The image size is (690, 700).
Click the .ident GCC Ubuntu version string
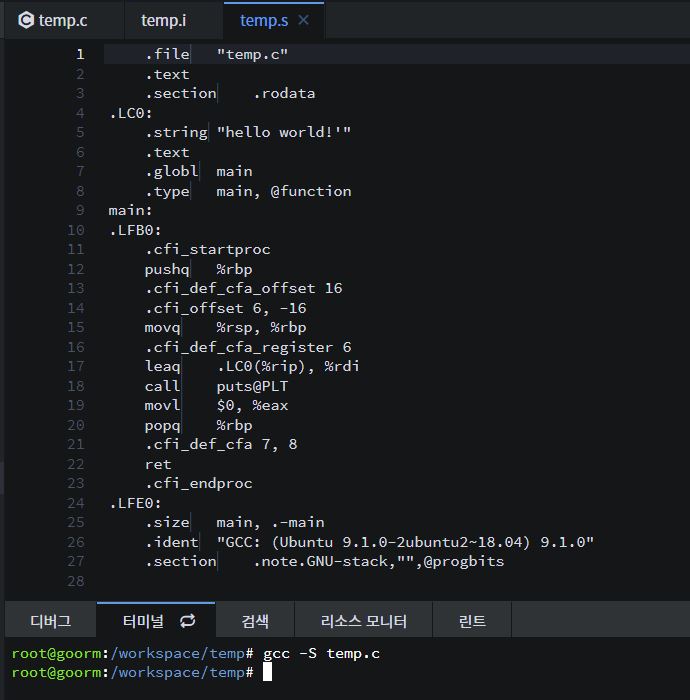tap(405, 542)
